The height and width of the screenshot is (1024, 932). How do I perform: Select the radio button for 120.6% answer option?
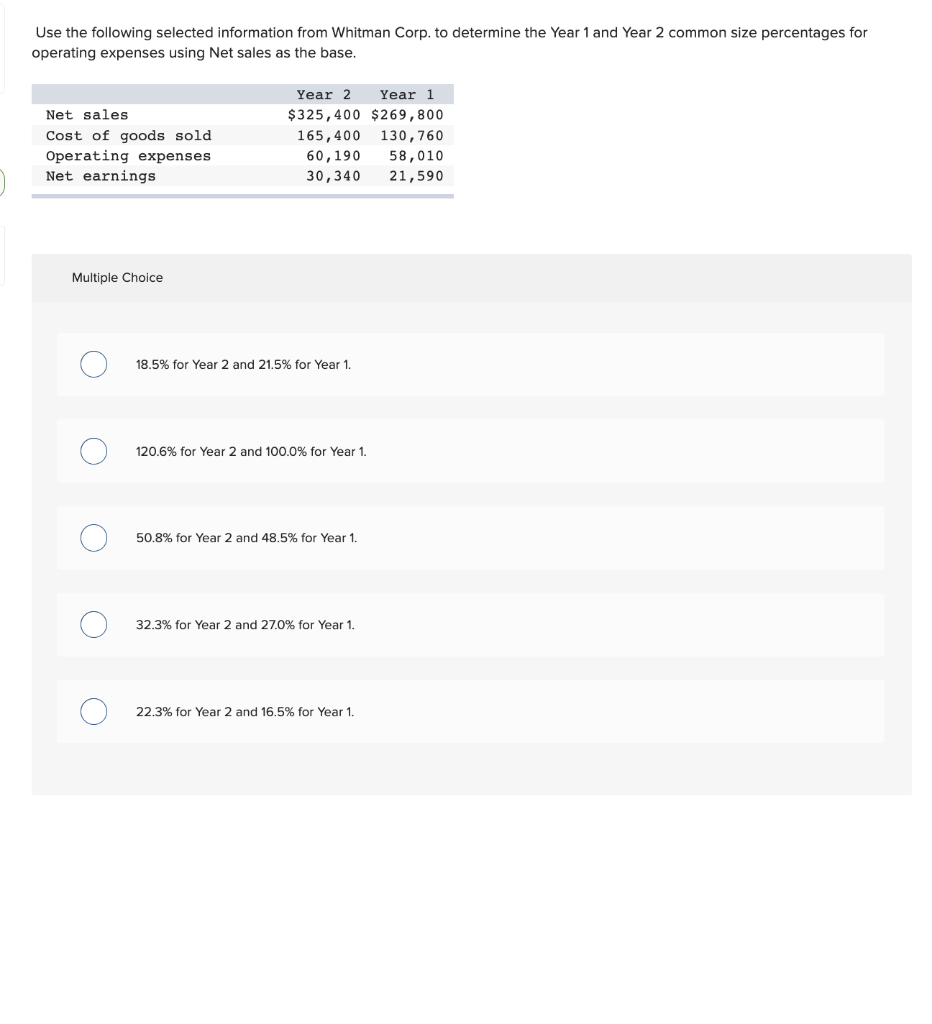93,451
